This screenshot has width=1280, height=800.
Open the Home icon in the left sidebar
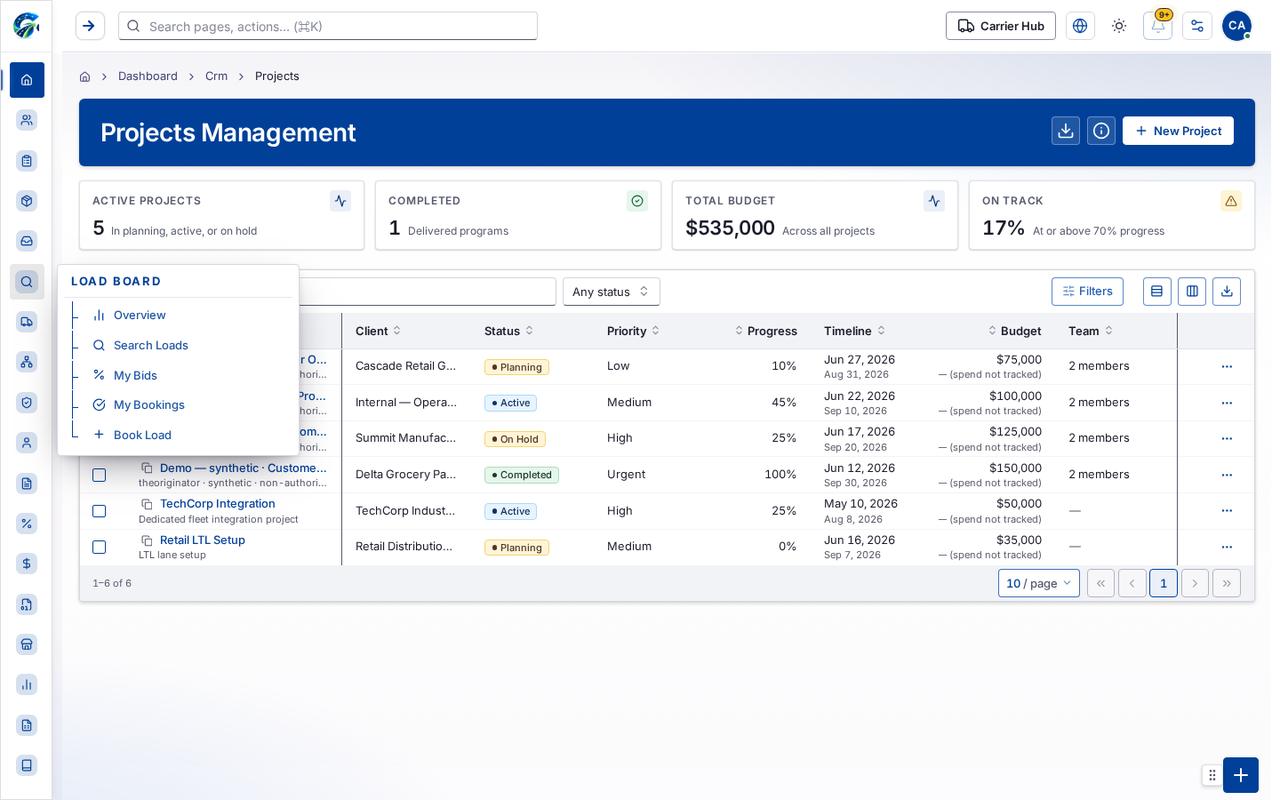point(27,80)
